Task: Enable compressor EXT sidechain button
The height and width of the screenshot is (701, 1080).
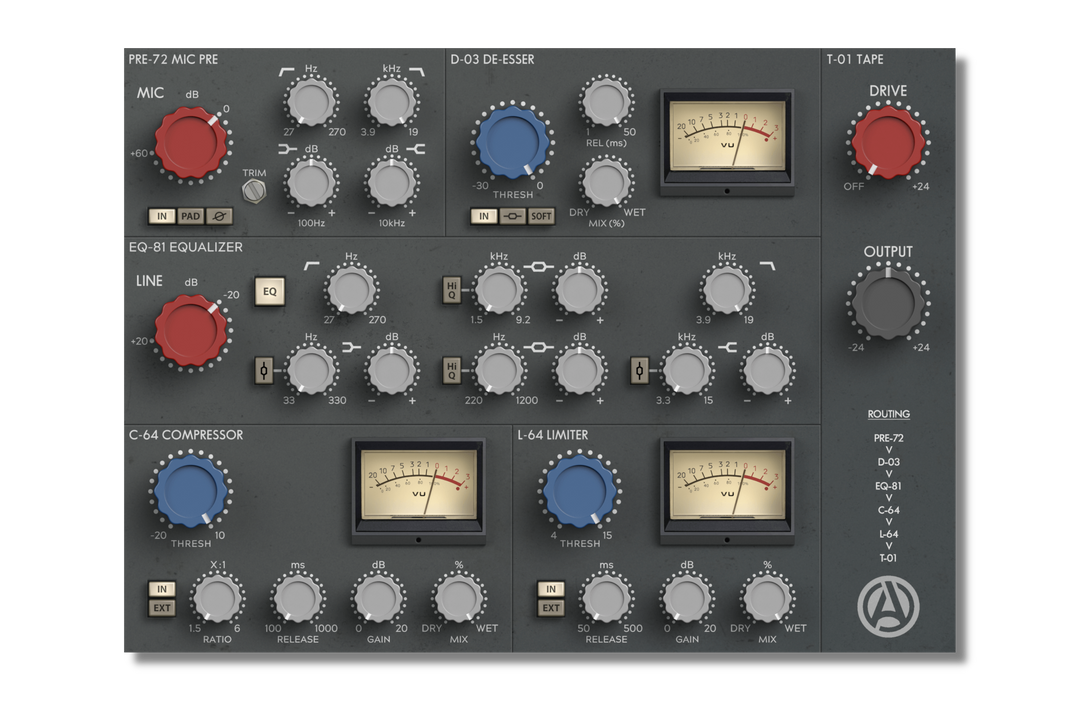Action: tap(162, 608)
